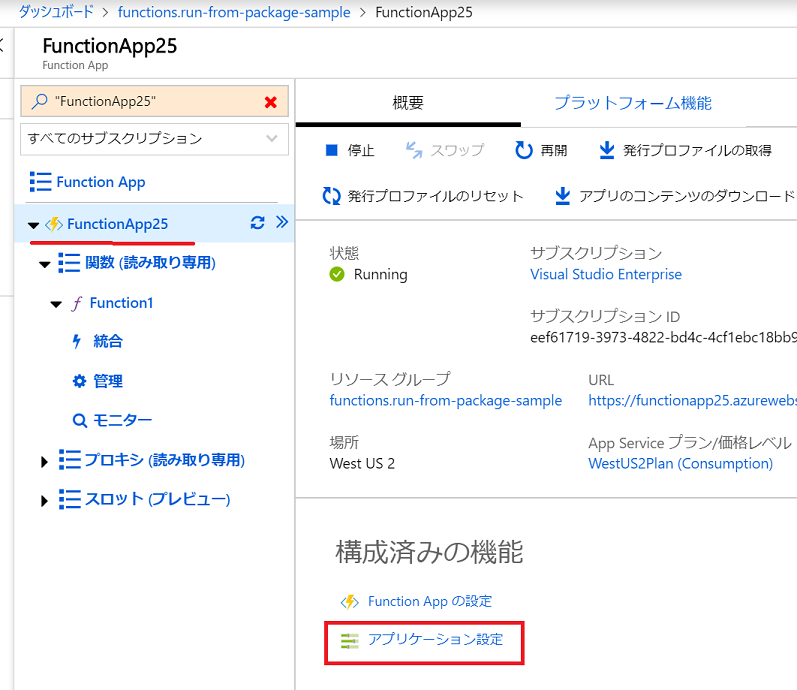Image resolution: width=797 pixels, height=690 pixels.
Task: Click FunctionApp25 breadcrumb text
Action: pos(424,12)
